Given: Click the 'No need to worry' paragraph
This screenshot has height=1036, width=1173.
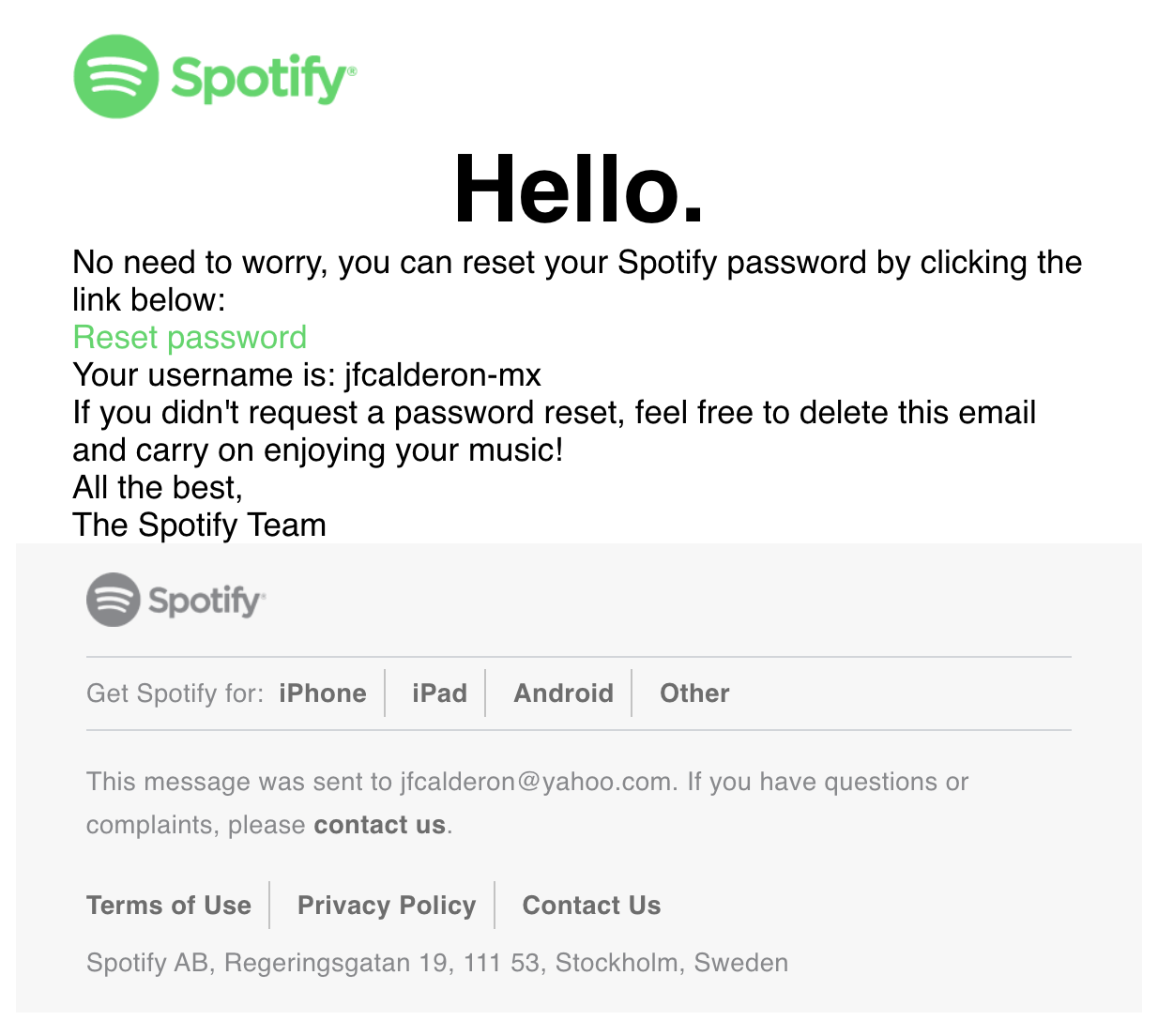Looking at the screenshot, I should tap(577, 263).
